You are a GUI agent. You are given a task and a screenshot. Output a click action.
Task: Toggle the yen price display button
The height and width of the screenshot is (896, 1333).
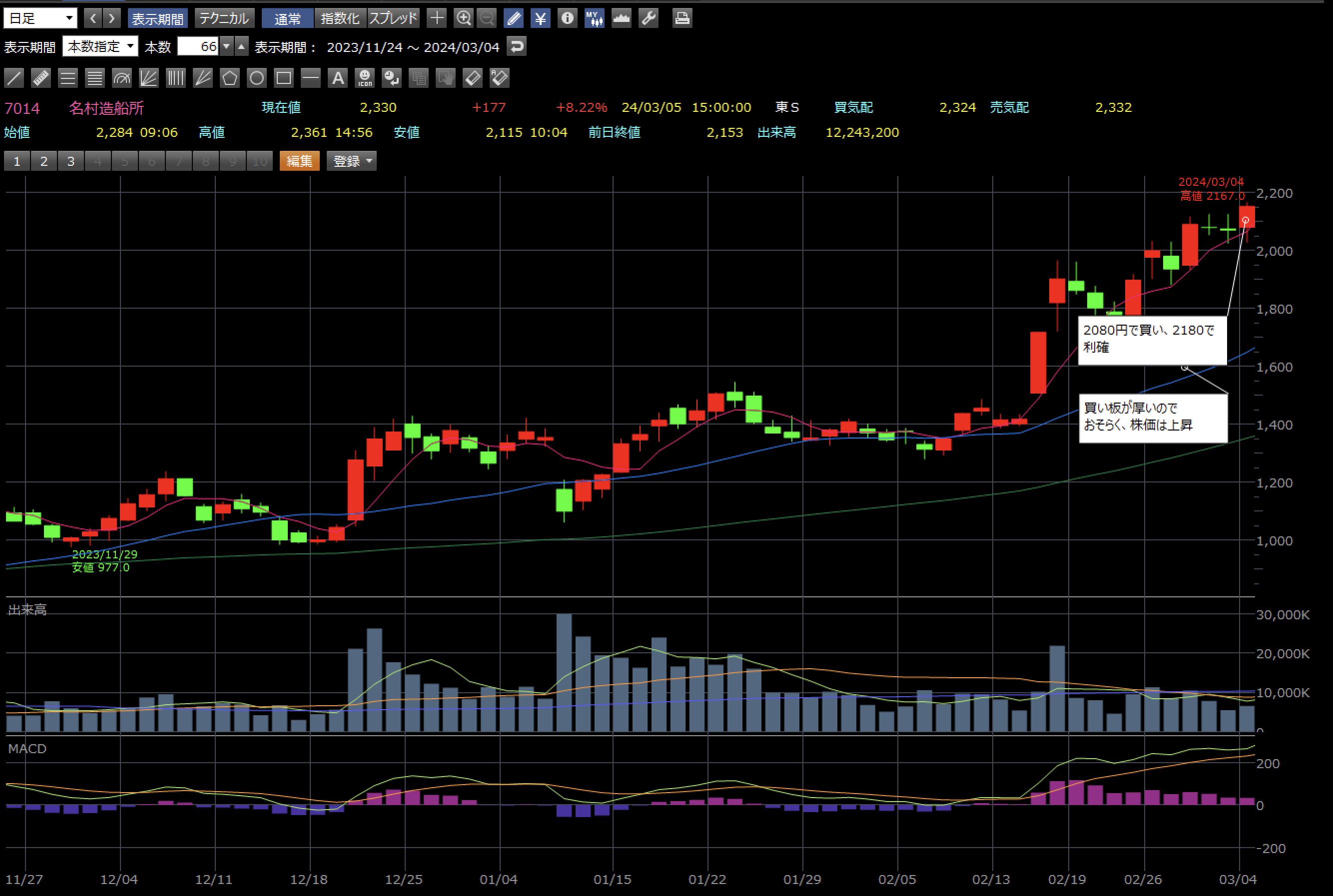pos(540,18)
